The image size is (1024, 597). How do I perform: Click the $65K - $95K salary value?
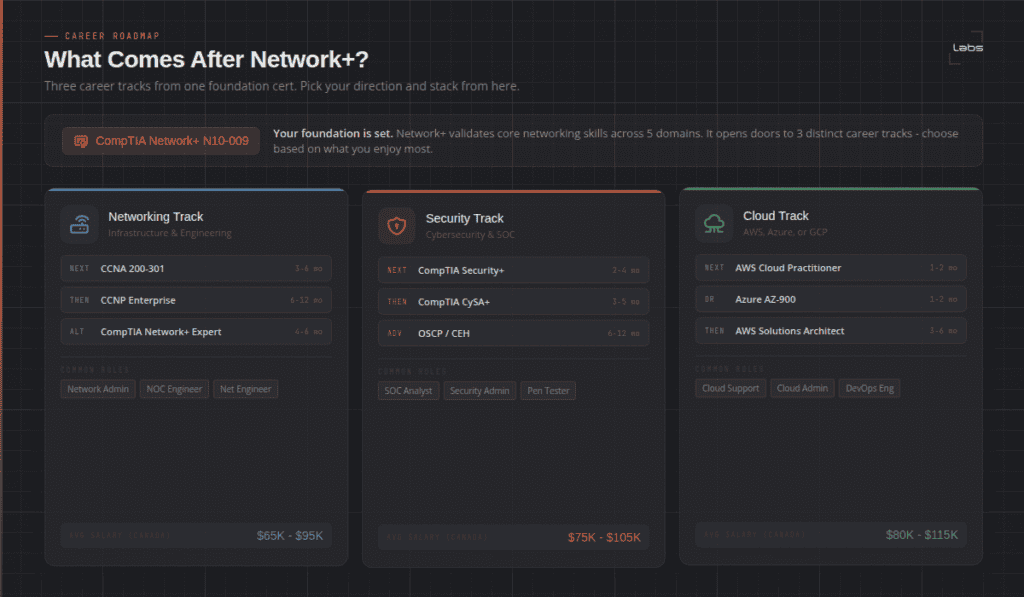pyautogui.click(x=290, y=536)
